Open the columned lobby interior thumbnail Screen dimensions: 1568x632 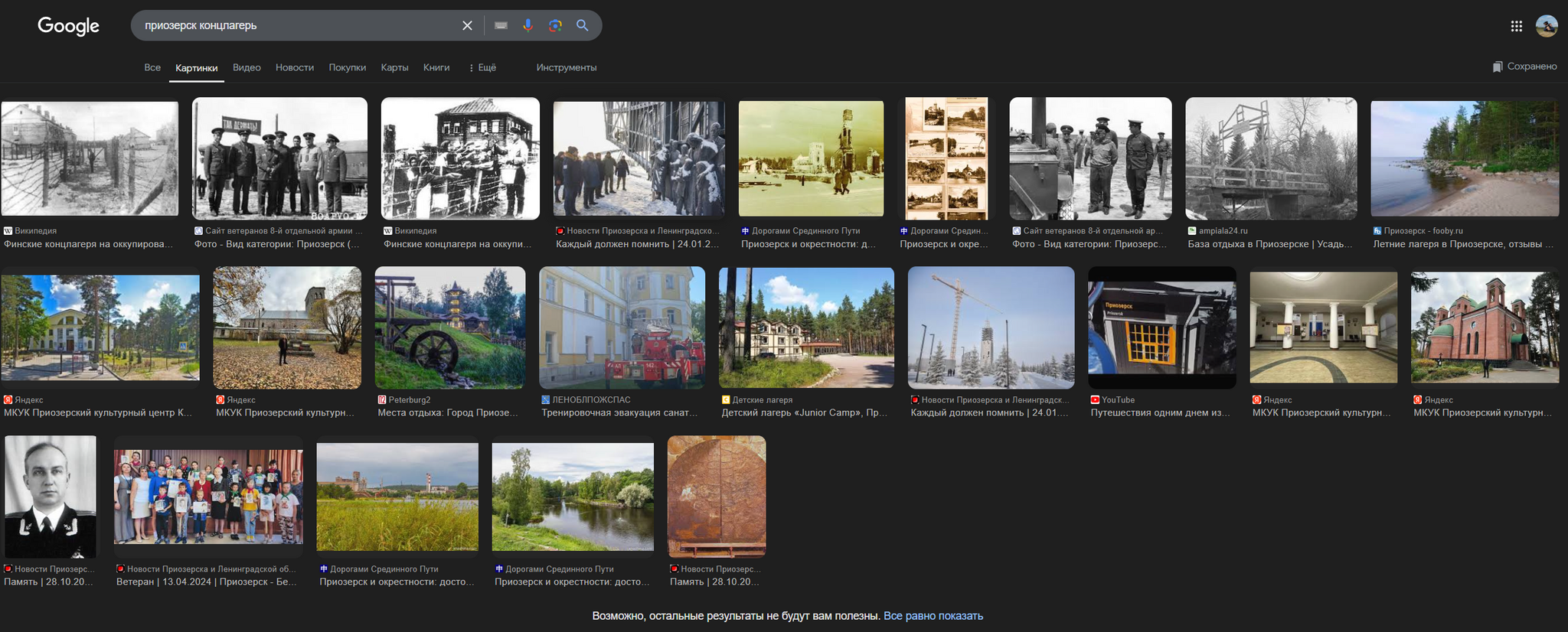(x=1323, y=327)
